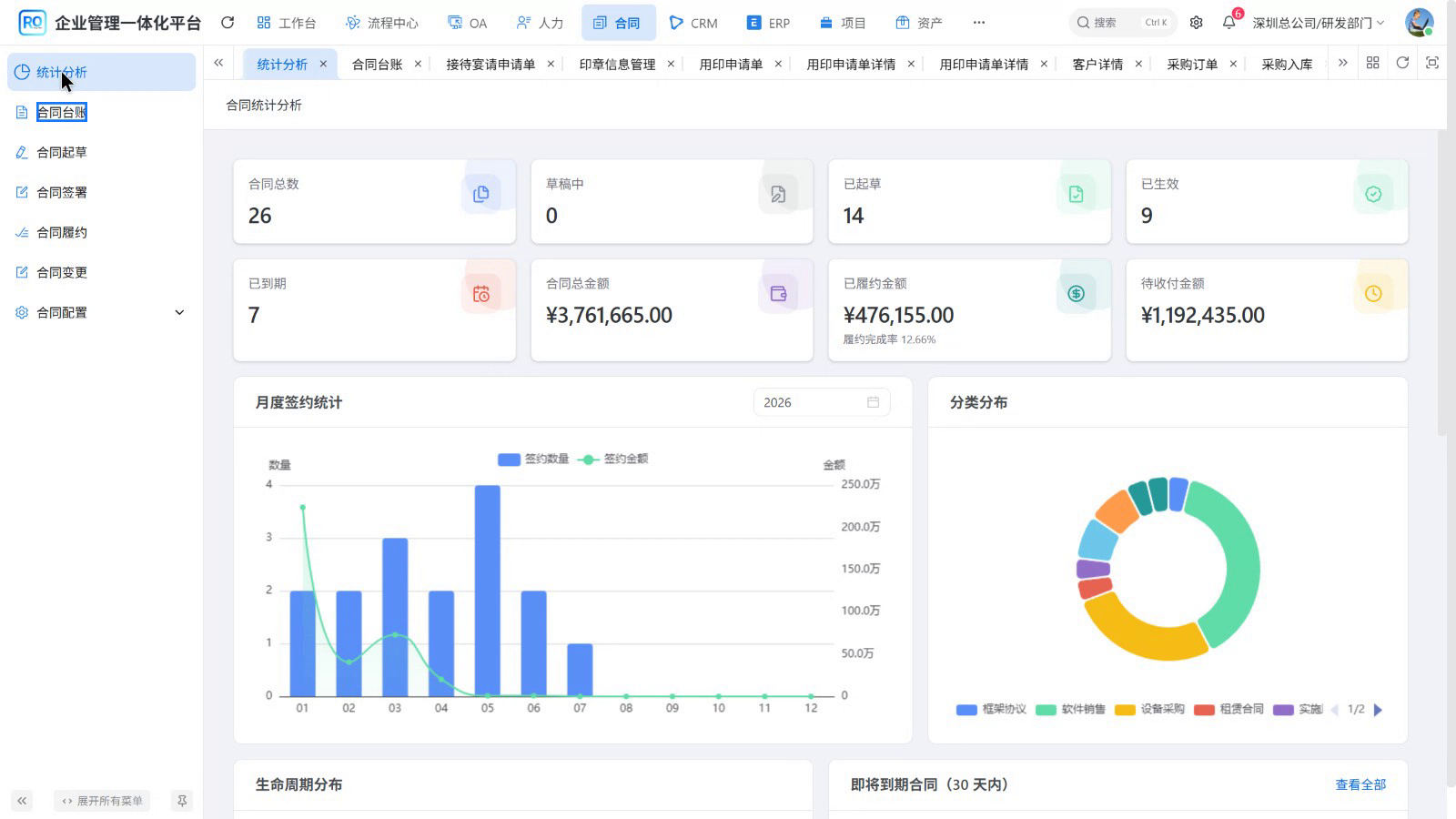Image resolution: width=1456 pixels, height=819 pixels.
Task: Open 深圳总公司/研发部门 department dropdown
Action: (x=1318, y=23)
